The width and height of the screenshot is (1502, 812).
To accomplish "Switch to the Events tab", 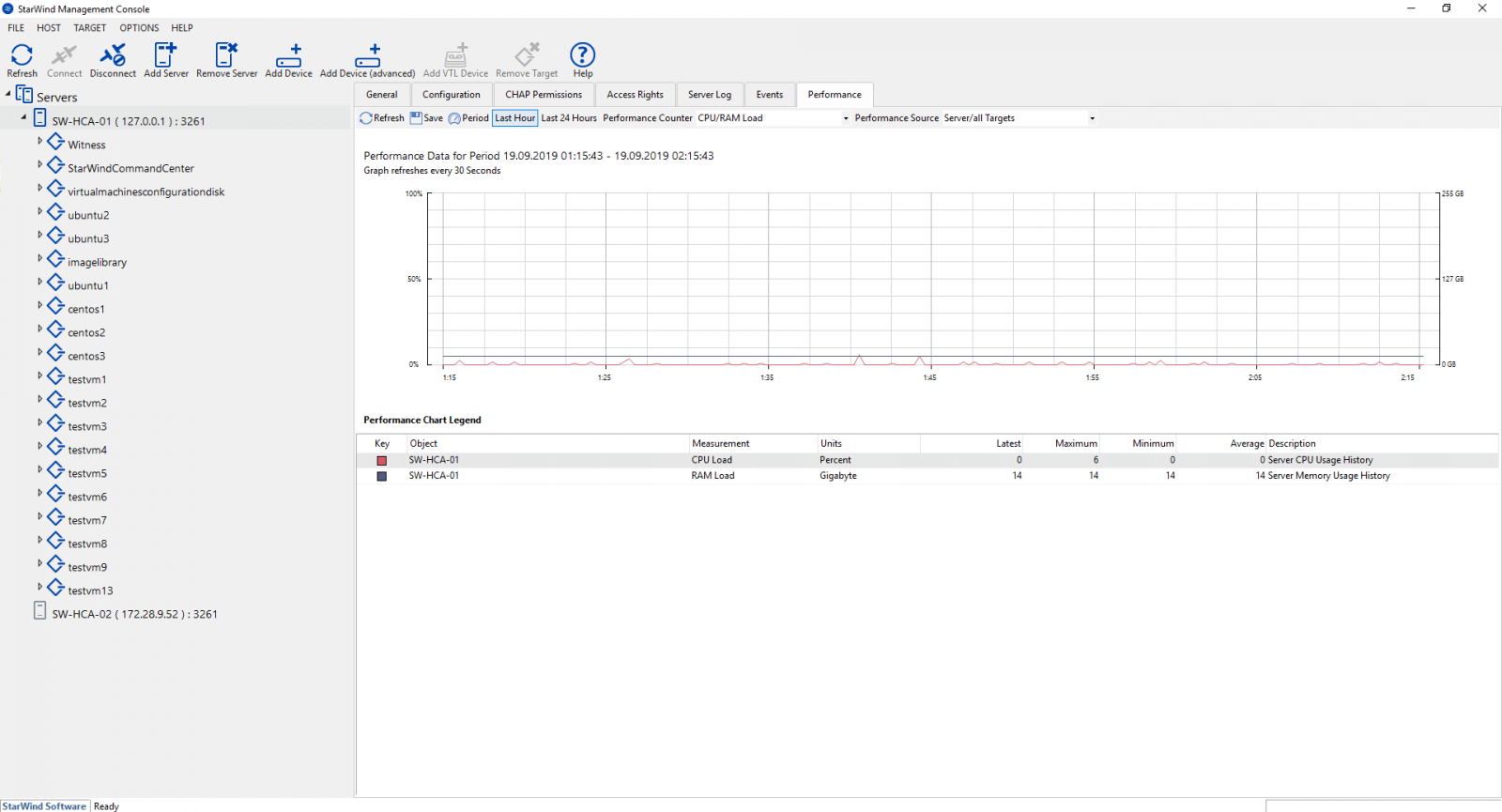I will pyautogui.click(x=770, y=95).
